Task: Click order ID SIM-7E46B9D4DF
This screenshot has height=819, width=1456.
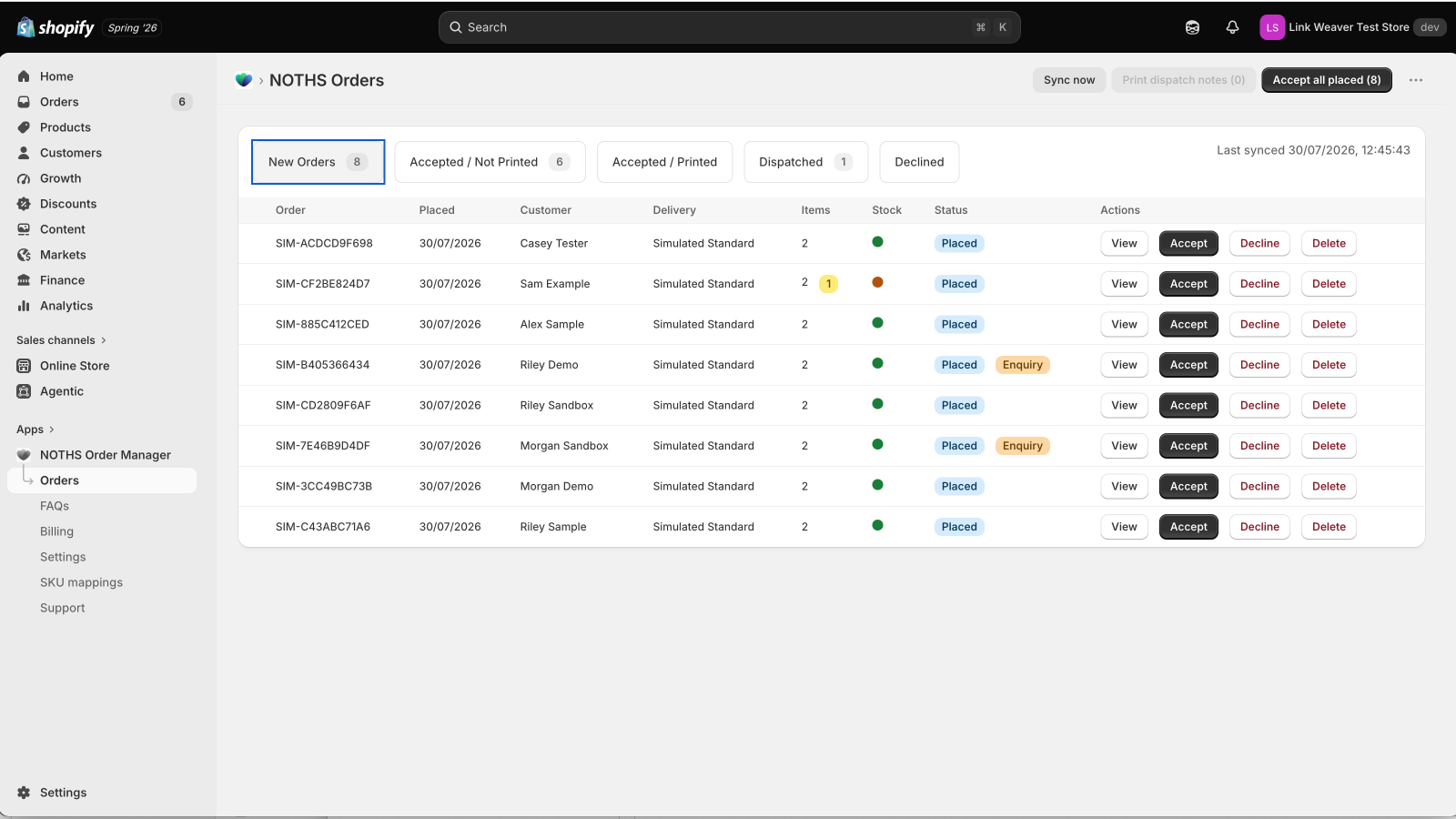Action: 323,446
